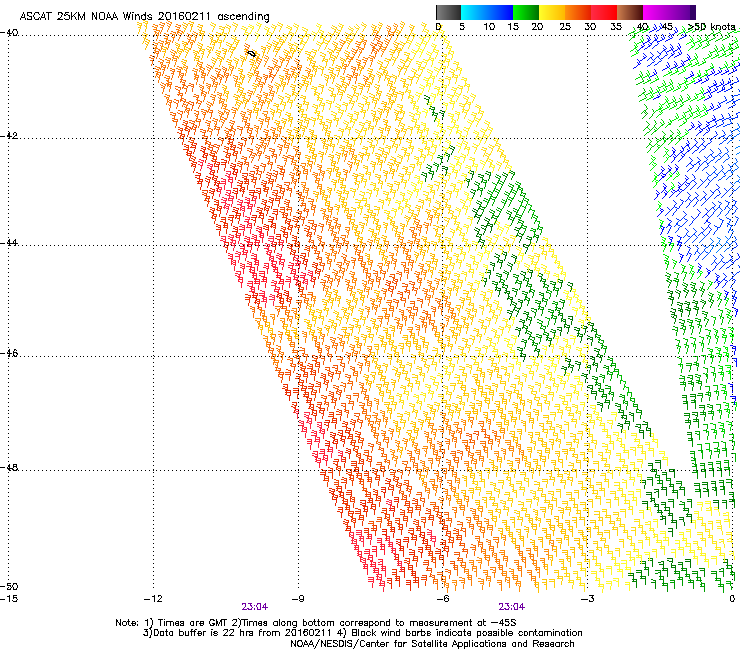Click the -9 longitude axis label
Image resolution: width=740 pixels, height=650 pixels.
click(298, 599)
